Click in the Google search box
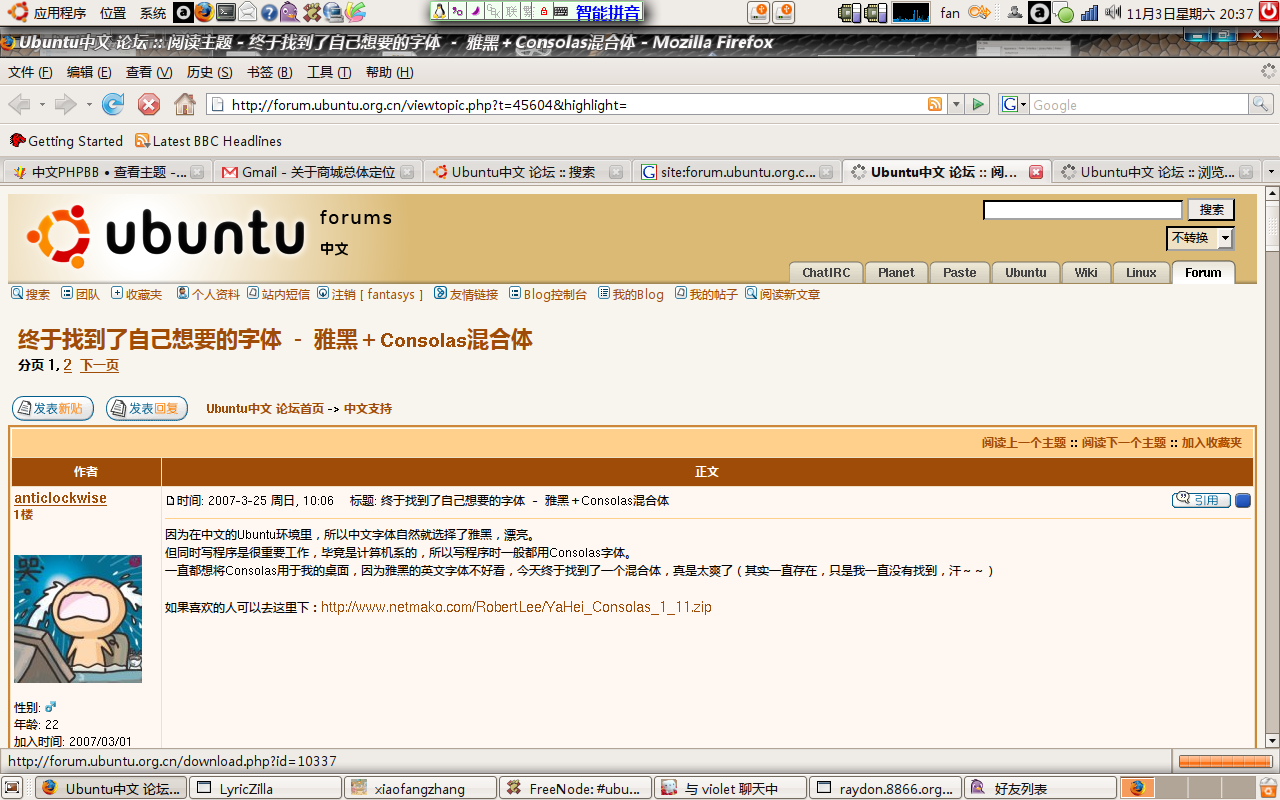Viewport: 1280px width, 800px height. pyautogui.click(x=1139, y=104)
